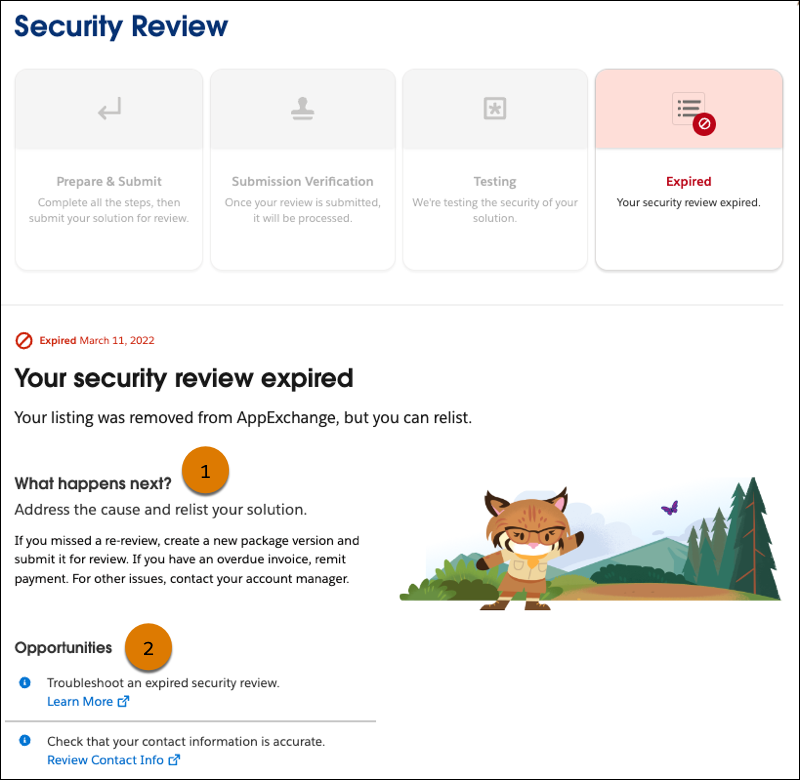The width and height of the screenshot is (800, 780).
Task: Click the orange callout marker numbered 1
Action: [x=206, y=472]
